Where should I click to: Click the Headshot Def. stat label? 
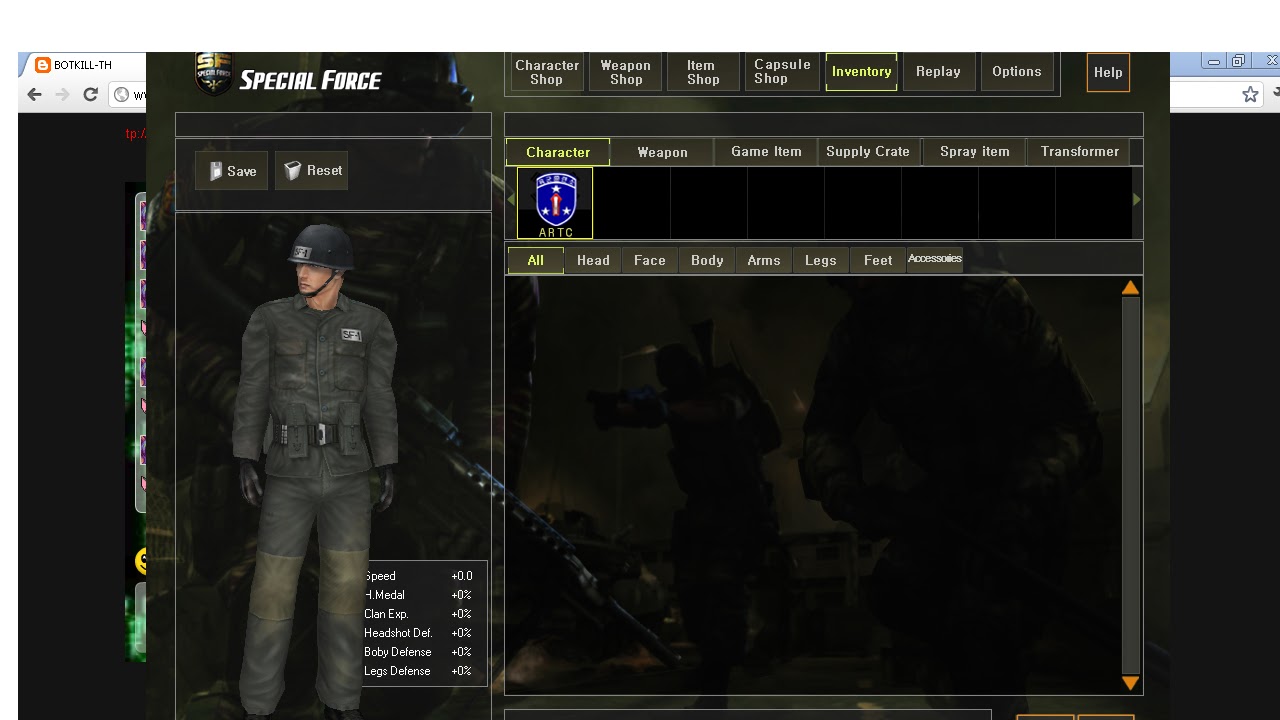[398, 633]
